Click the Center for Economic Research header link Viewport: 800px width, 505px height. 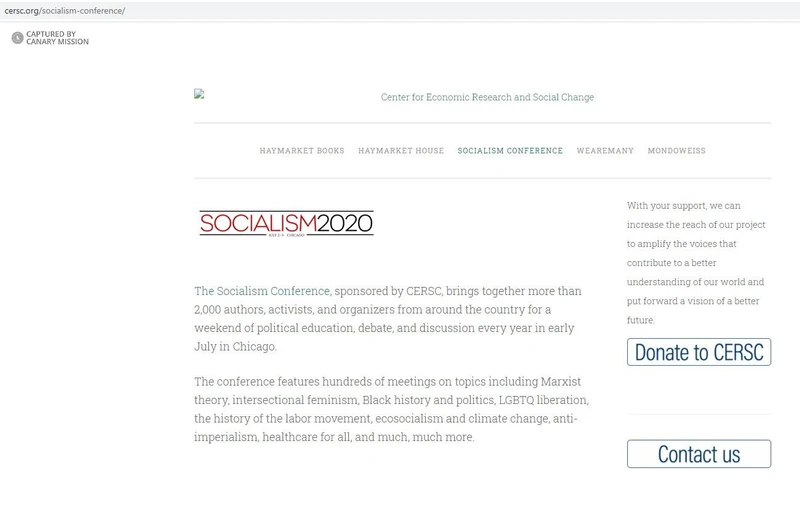[487, 97]
